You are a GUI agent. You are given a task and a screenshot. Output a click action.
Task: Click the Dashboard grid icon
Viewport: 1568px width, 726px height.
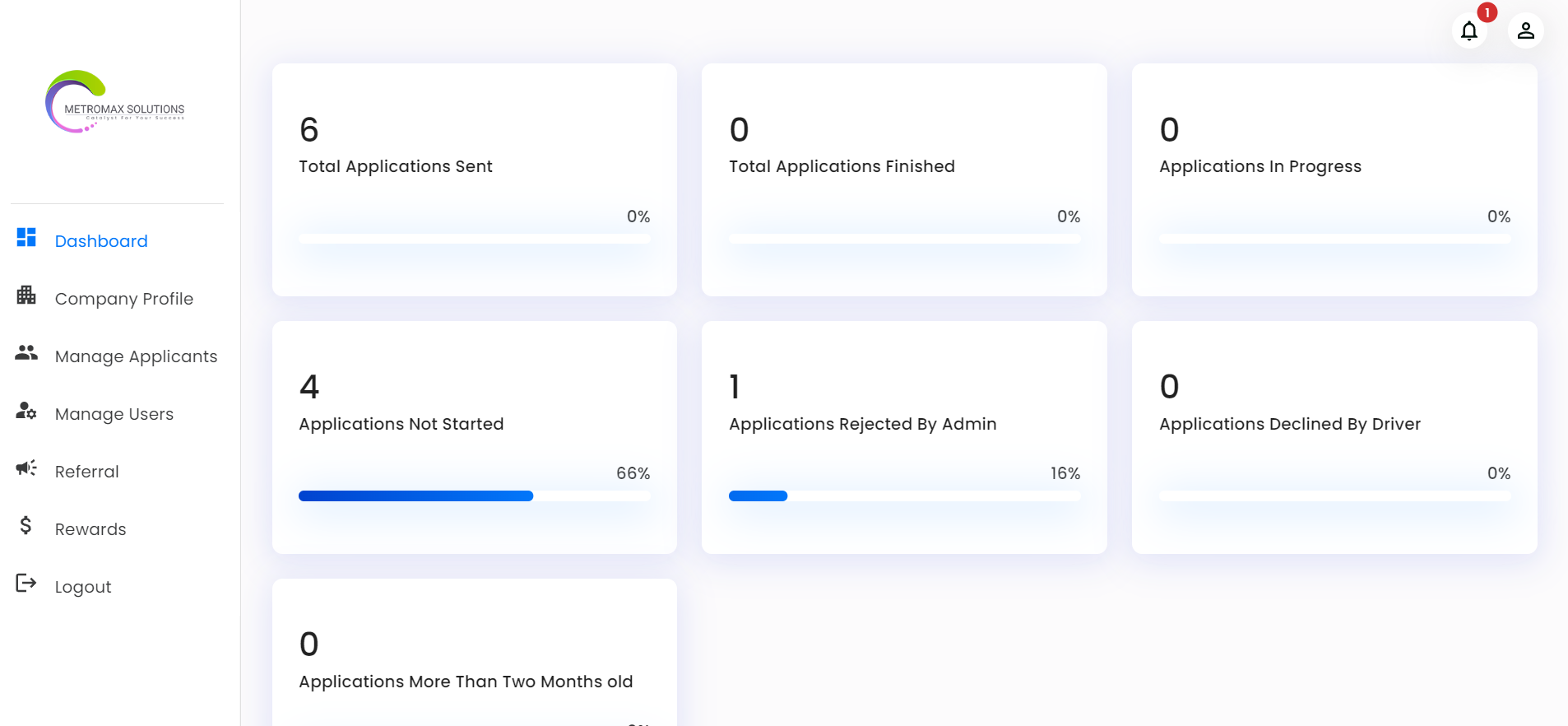(x=26, y=238)
